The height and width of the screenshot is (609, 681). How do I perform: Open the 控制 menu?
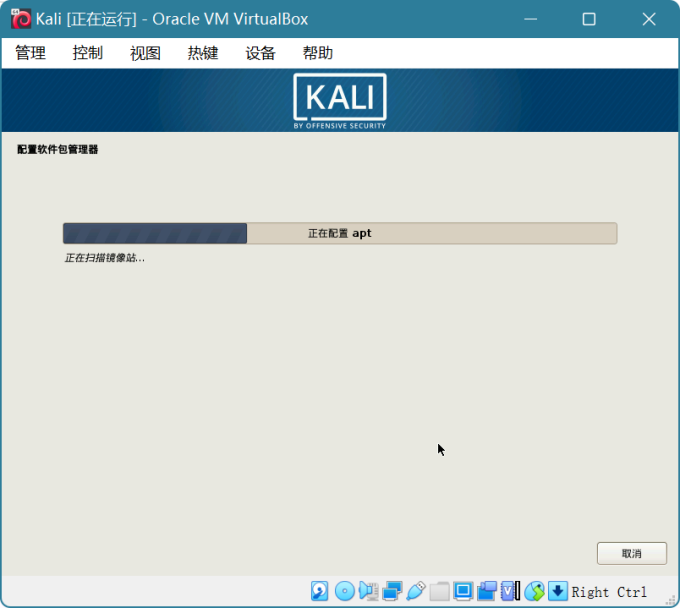click(x=88, y=53)
